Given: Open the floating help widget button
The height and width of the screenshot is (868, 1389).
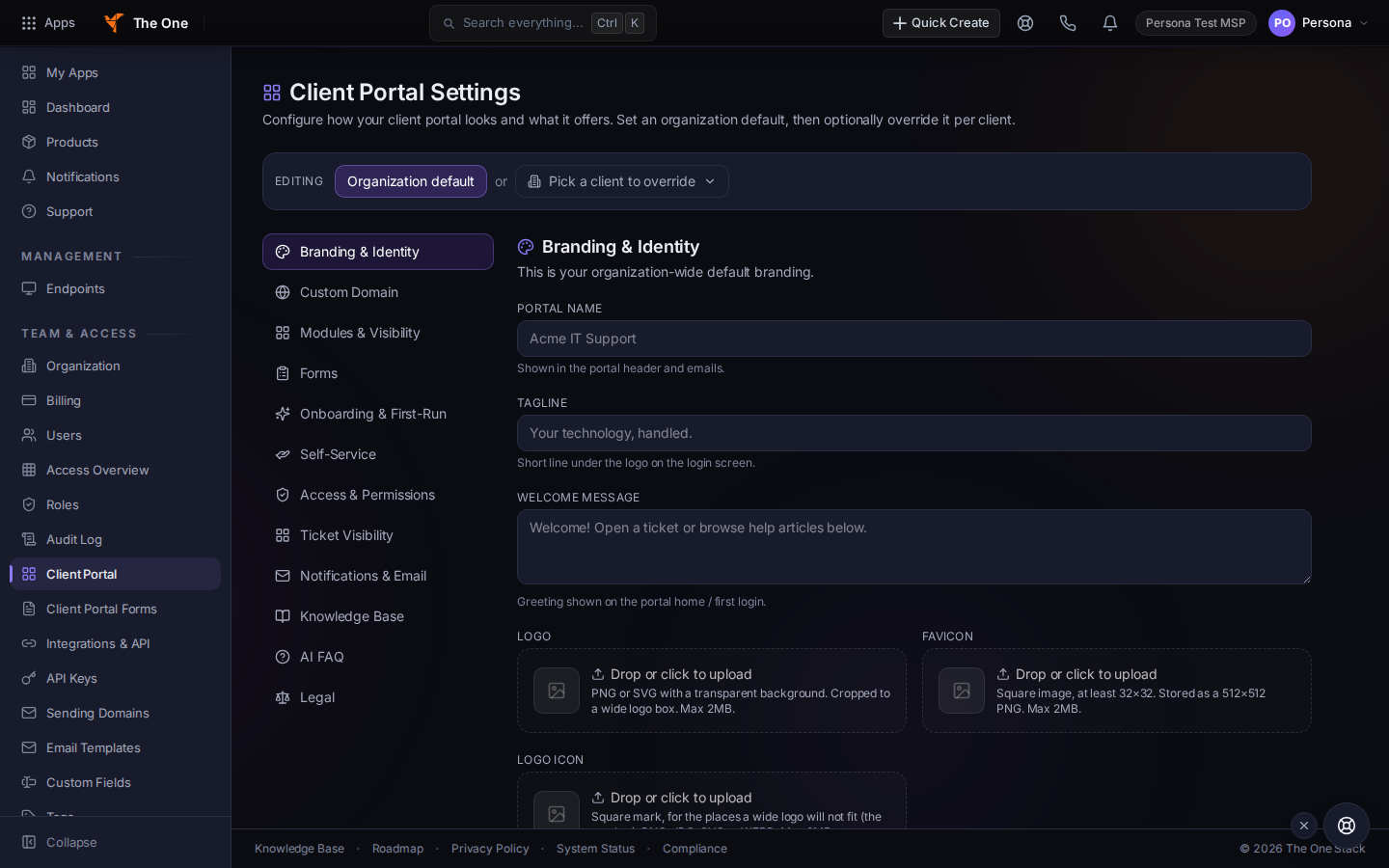Looking at the screenshot, I should (1347, 826).
